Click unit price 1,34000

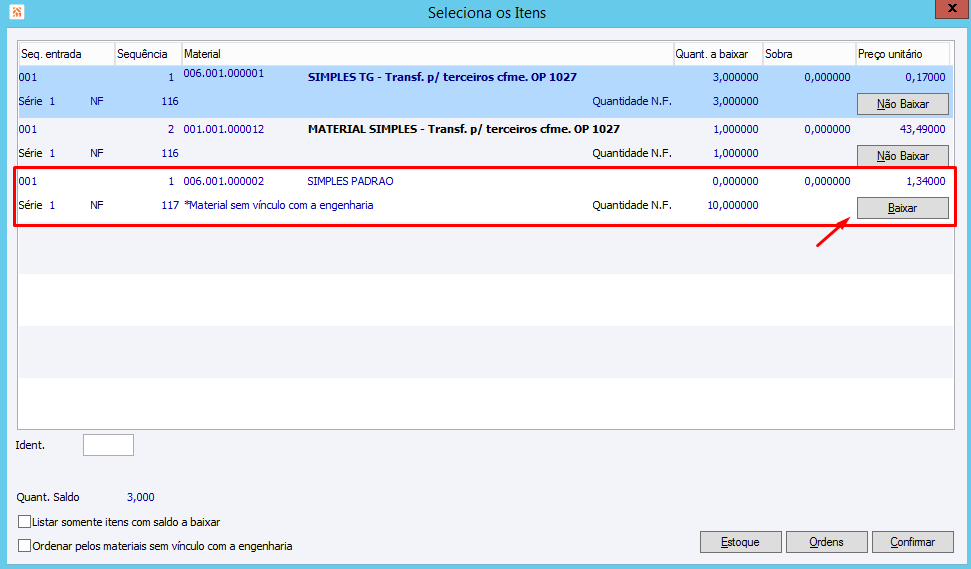[925, 181]
